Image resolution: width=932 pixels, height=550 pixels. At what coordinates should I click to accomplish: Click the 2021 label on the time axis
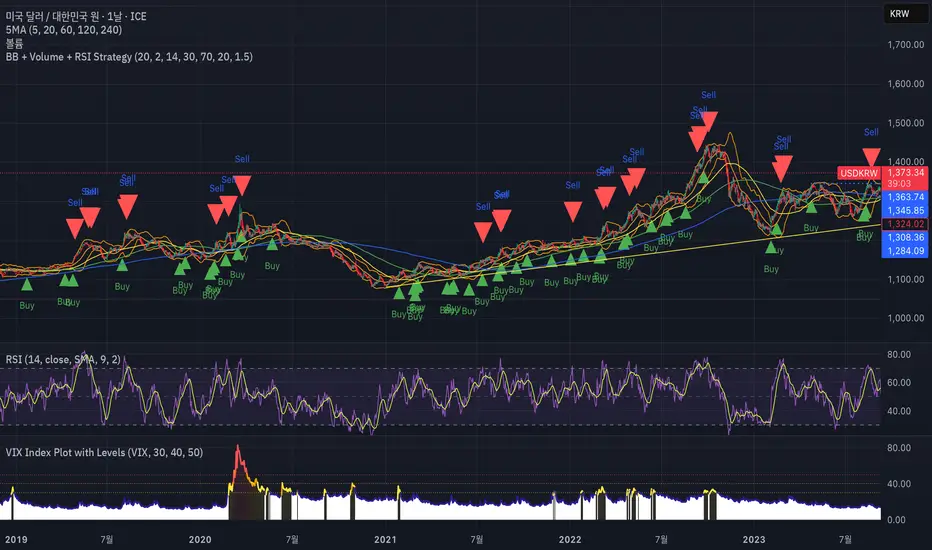[385, 539]
